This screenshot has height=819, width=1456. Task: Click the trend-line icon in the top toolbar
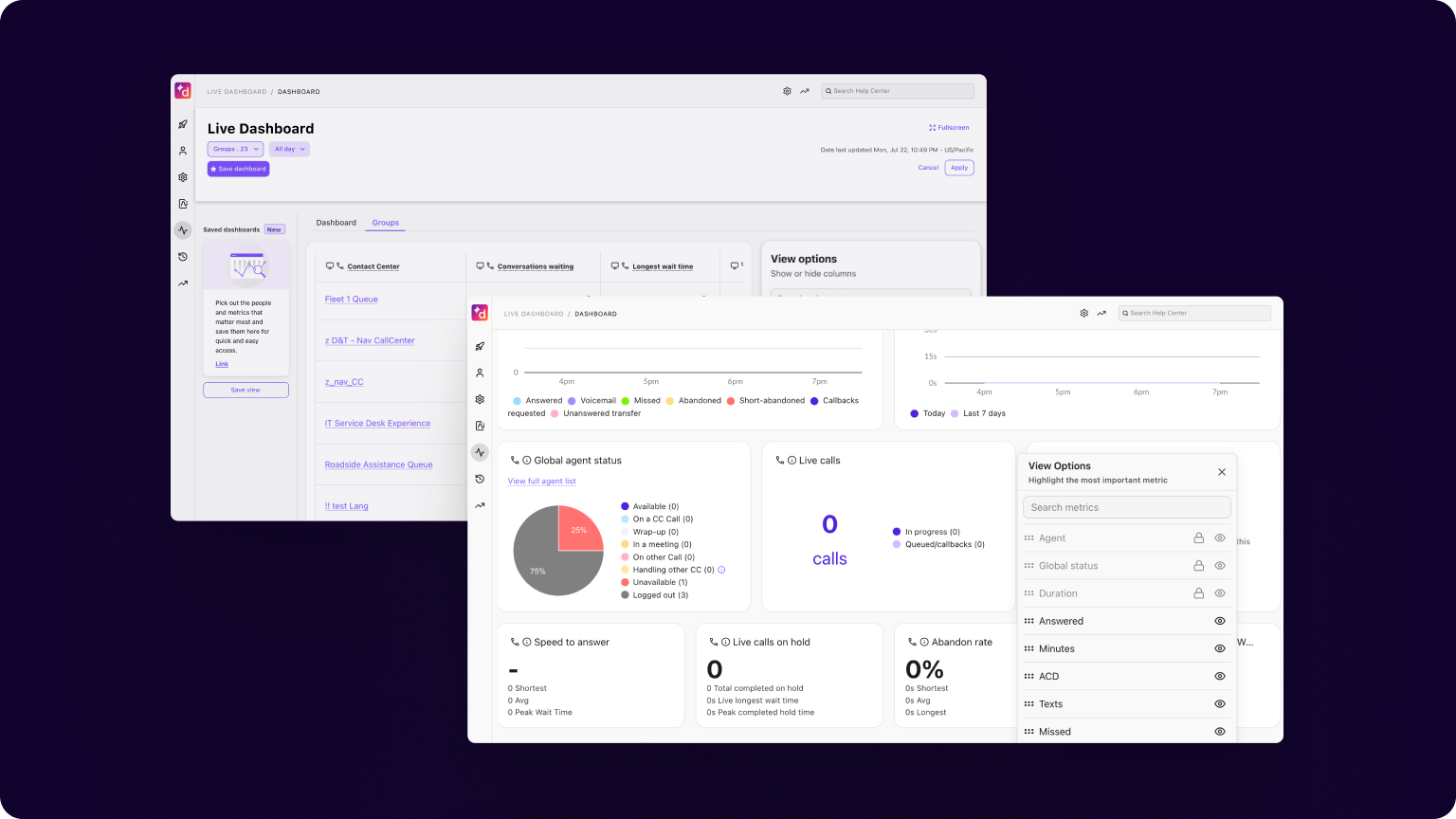click(804, 90)
